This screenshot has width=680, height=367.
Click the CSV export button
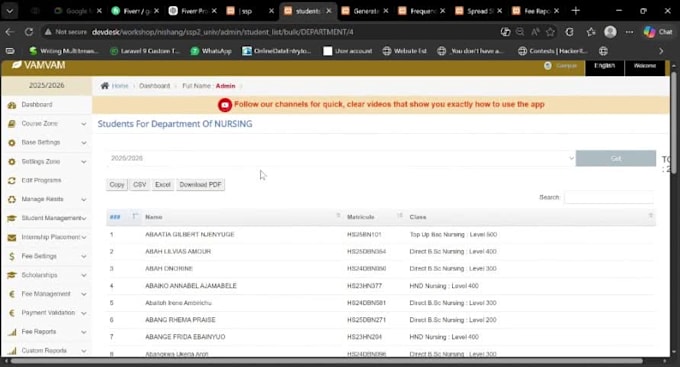140,185
